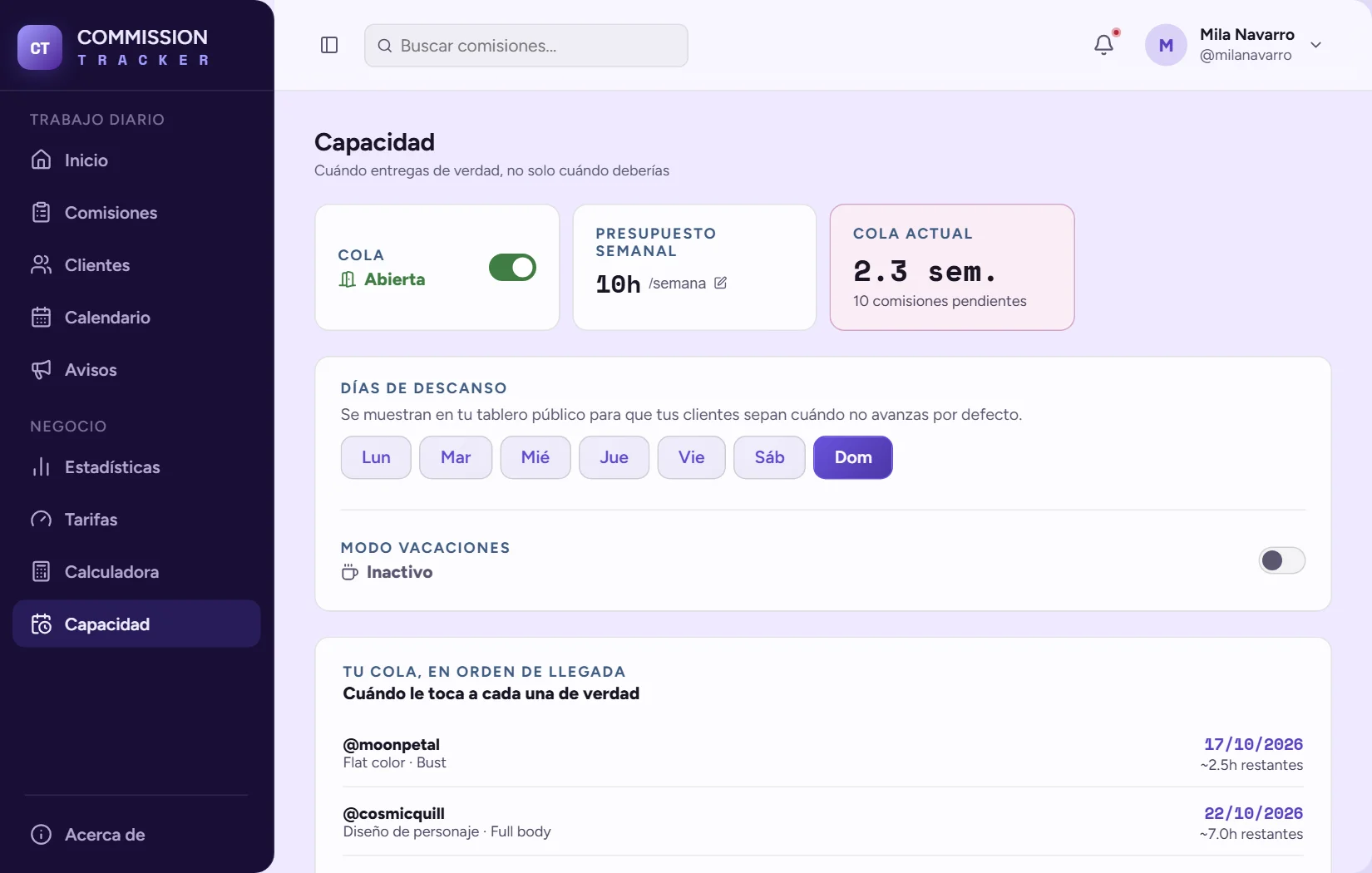Click the Comisiones clipboard icon

(x=41, y=212)
